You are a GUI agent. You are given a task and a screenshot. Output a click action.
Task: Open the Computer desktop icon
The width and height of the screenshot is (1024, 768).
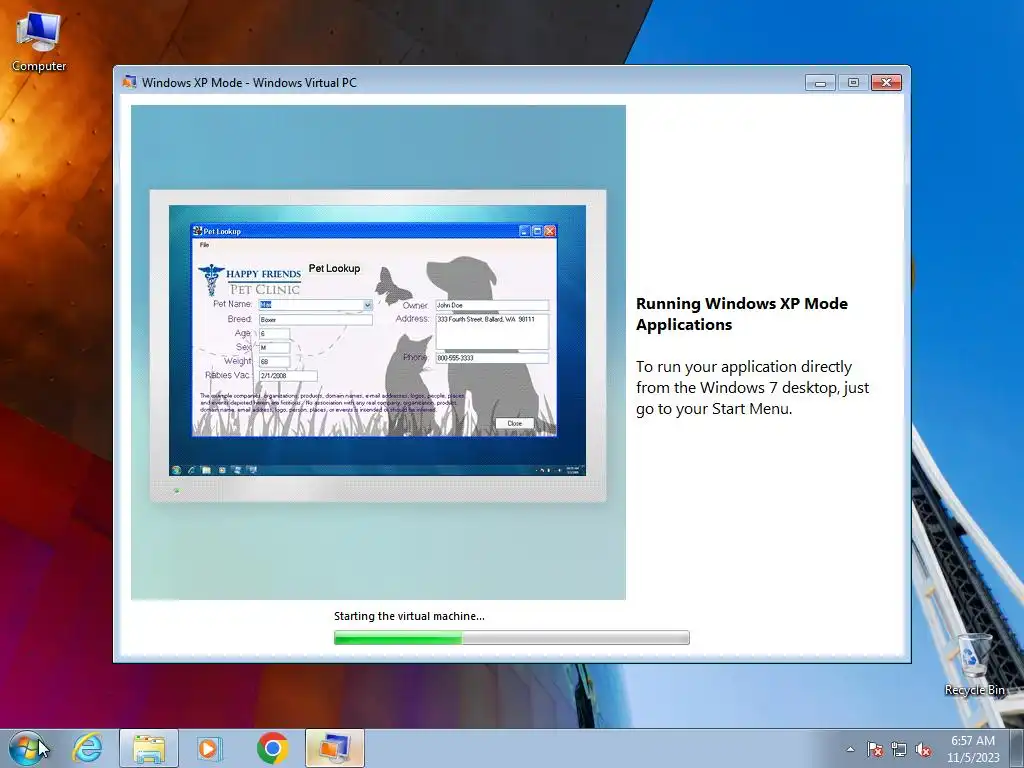(x=39, y=42)
